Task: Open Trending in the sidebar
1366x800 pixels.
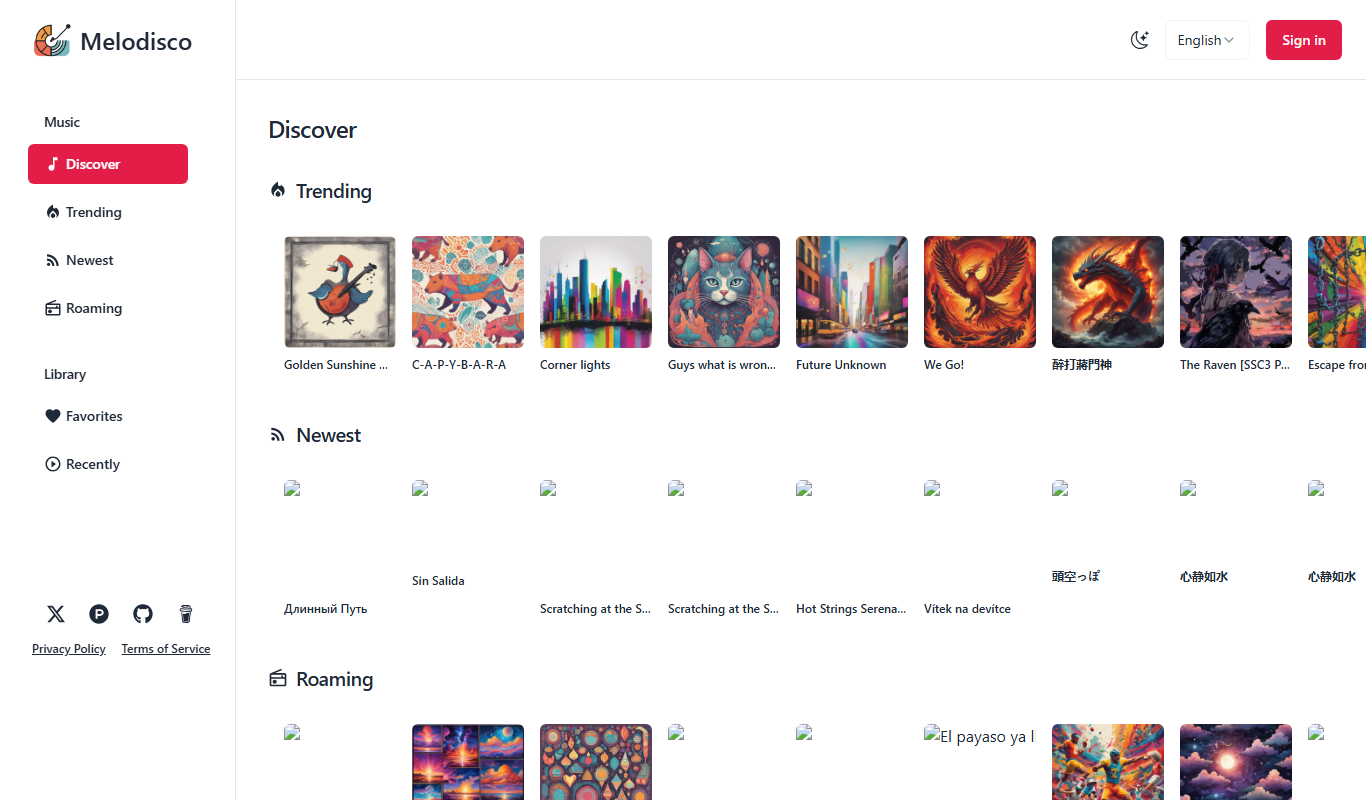Action: click(108, 212)
